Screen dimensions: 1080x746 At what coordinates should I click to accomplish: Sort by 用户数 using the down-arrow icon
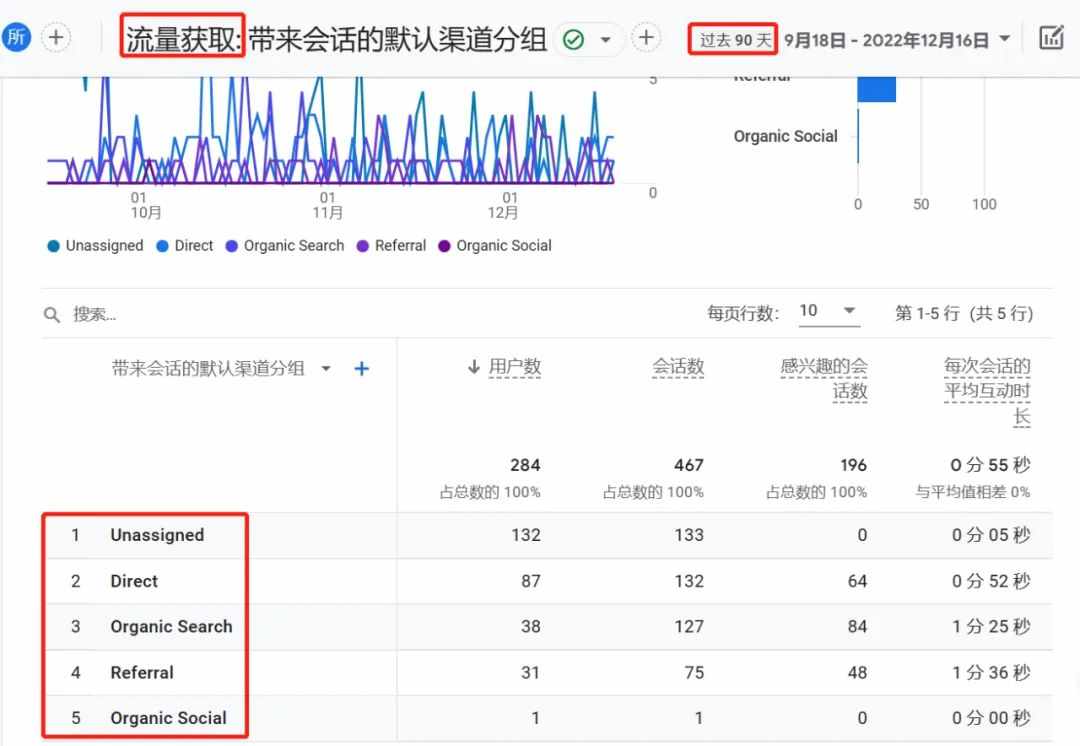(474, 366)
